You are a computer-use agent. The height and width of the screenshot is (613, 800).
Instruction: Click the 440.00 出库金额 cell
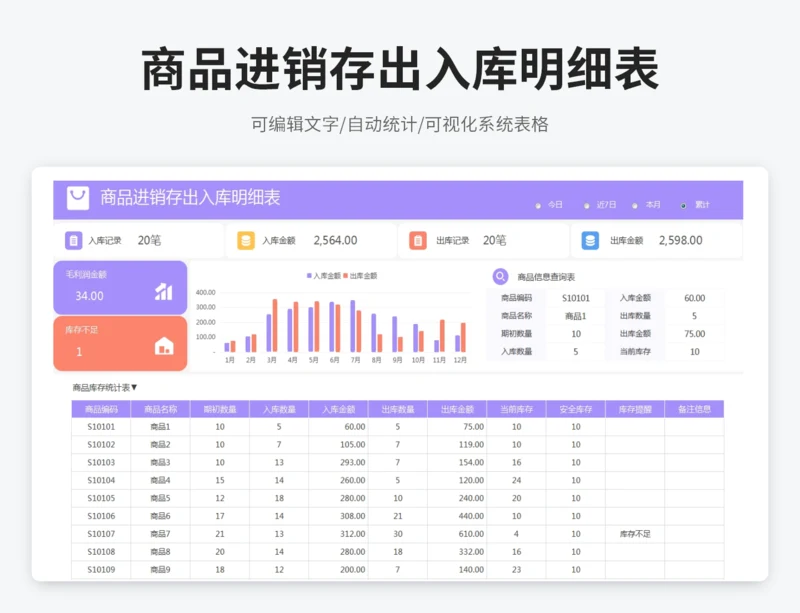pos(457,516)
